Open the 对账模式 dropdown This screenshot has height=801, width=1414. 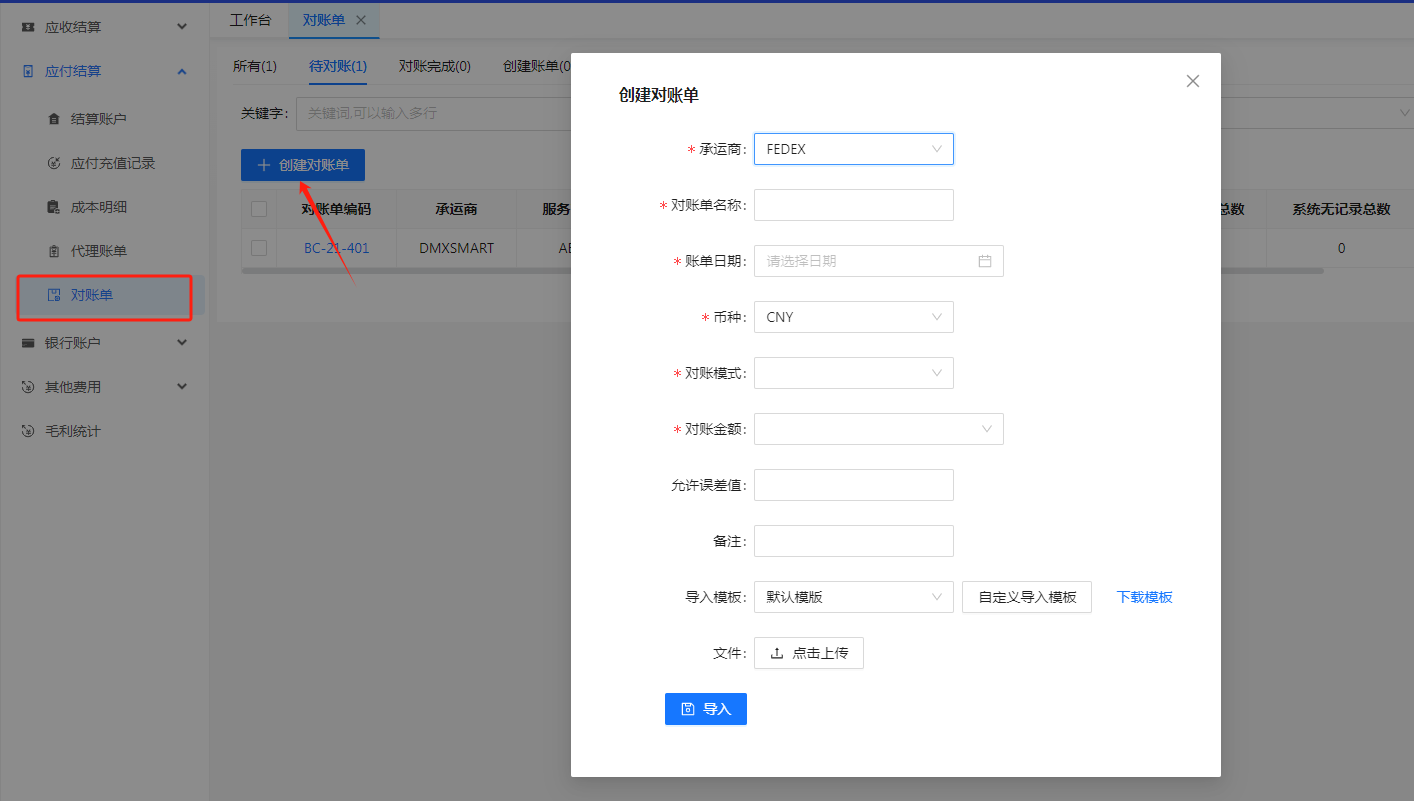point(853,373)
